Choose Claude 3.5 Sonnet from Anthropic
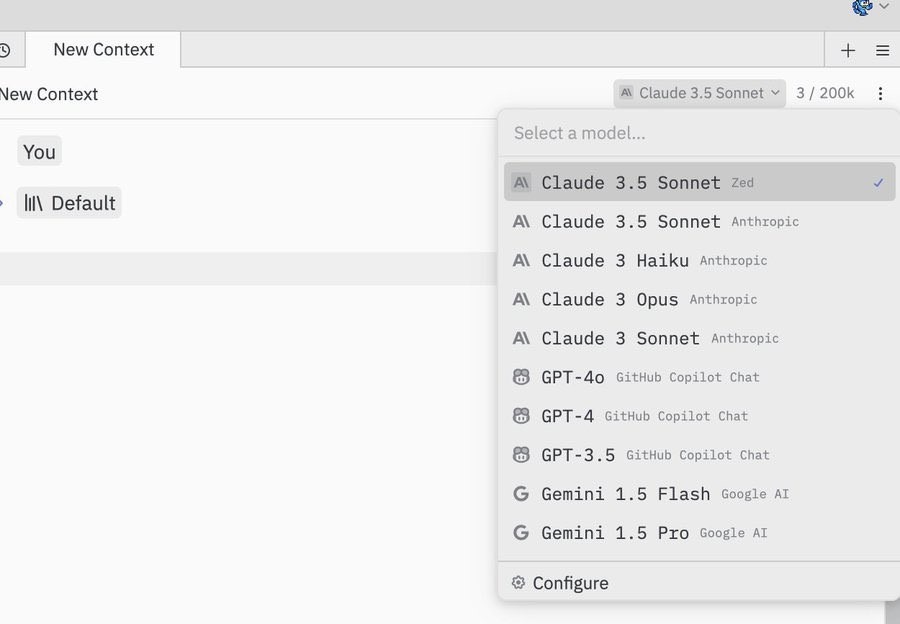 pyautogui.click(x=699, y=221)
